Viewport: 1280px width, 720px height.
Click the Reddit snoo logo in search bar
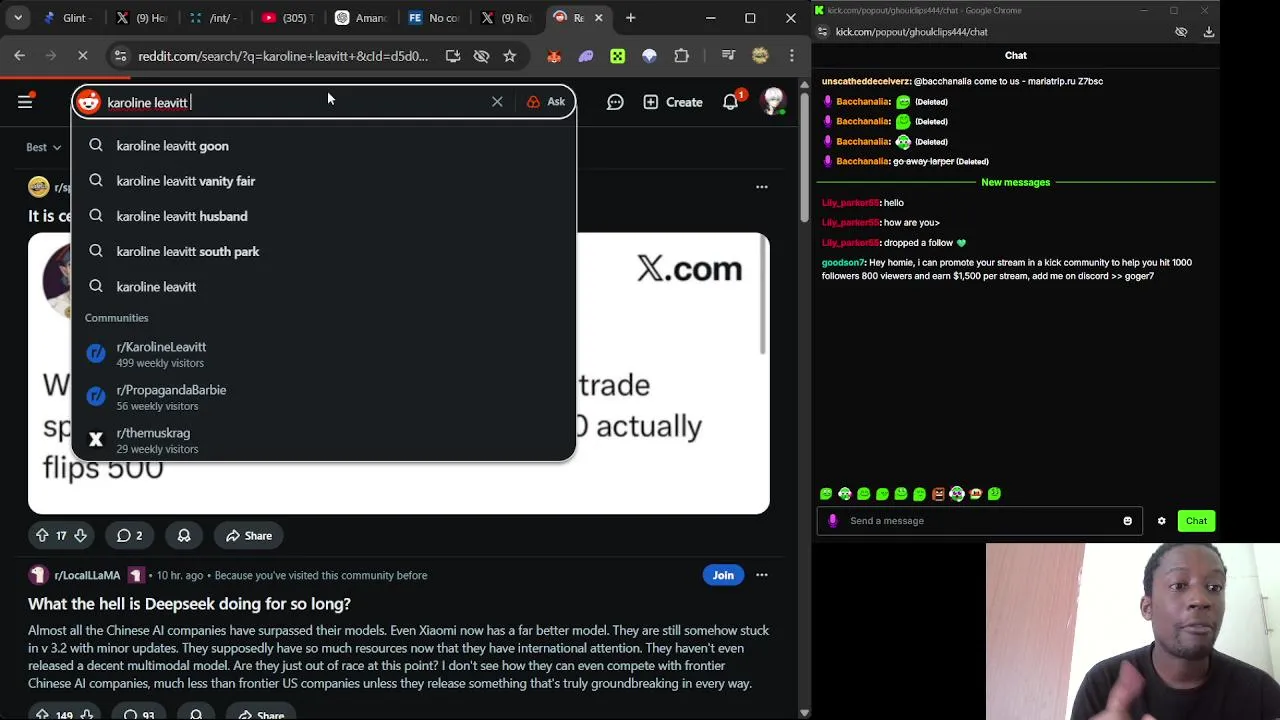[89, 102]
